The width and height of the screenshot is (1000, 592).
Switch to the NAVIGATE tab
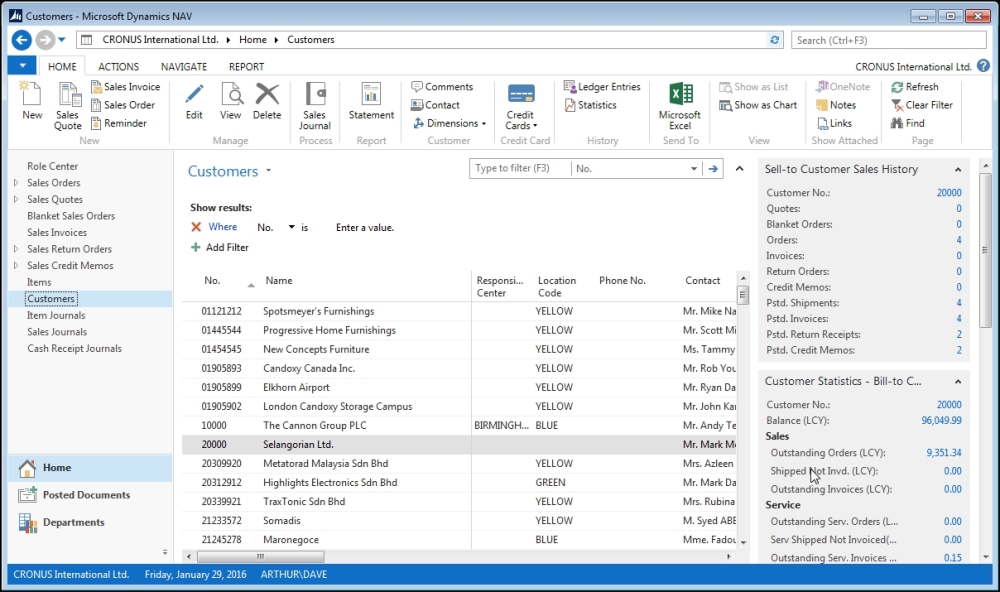pyautogui.click(x=184, y=66)
